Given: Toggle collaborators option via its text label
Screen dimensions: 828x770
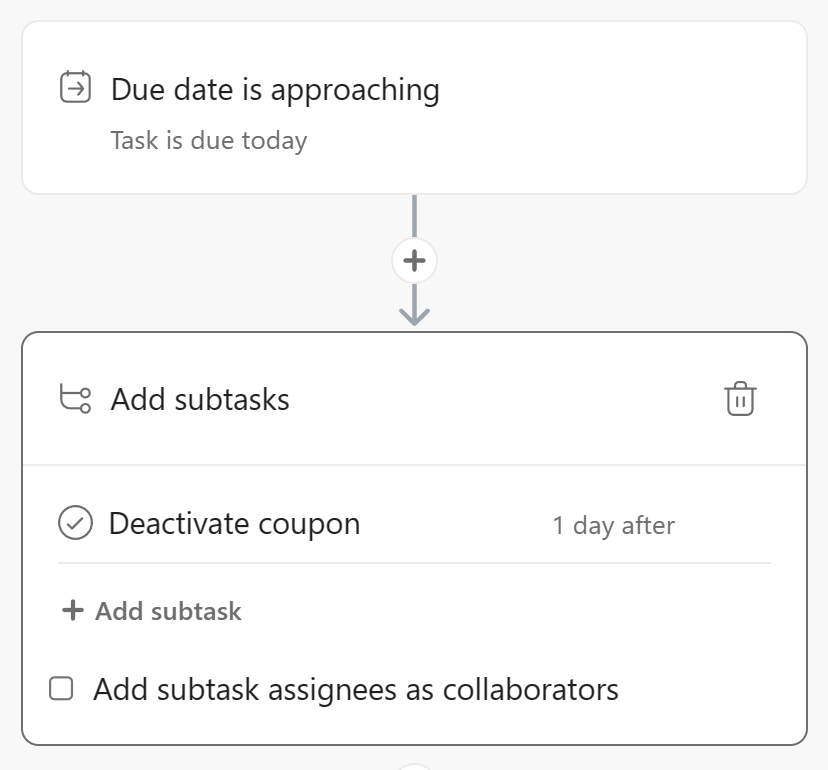Looking at the screenshot, I should click(x=356, y=690).
